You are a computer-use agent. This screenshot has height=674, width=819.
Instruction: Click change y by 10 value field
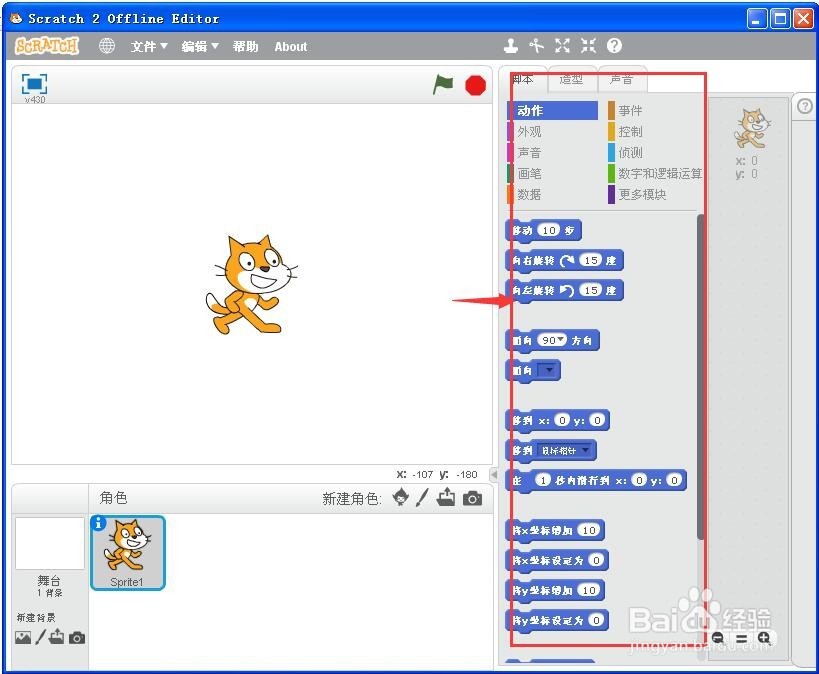(x=589, y=590)
